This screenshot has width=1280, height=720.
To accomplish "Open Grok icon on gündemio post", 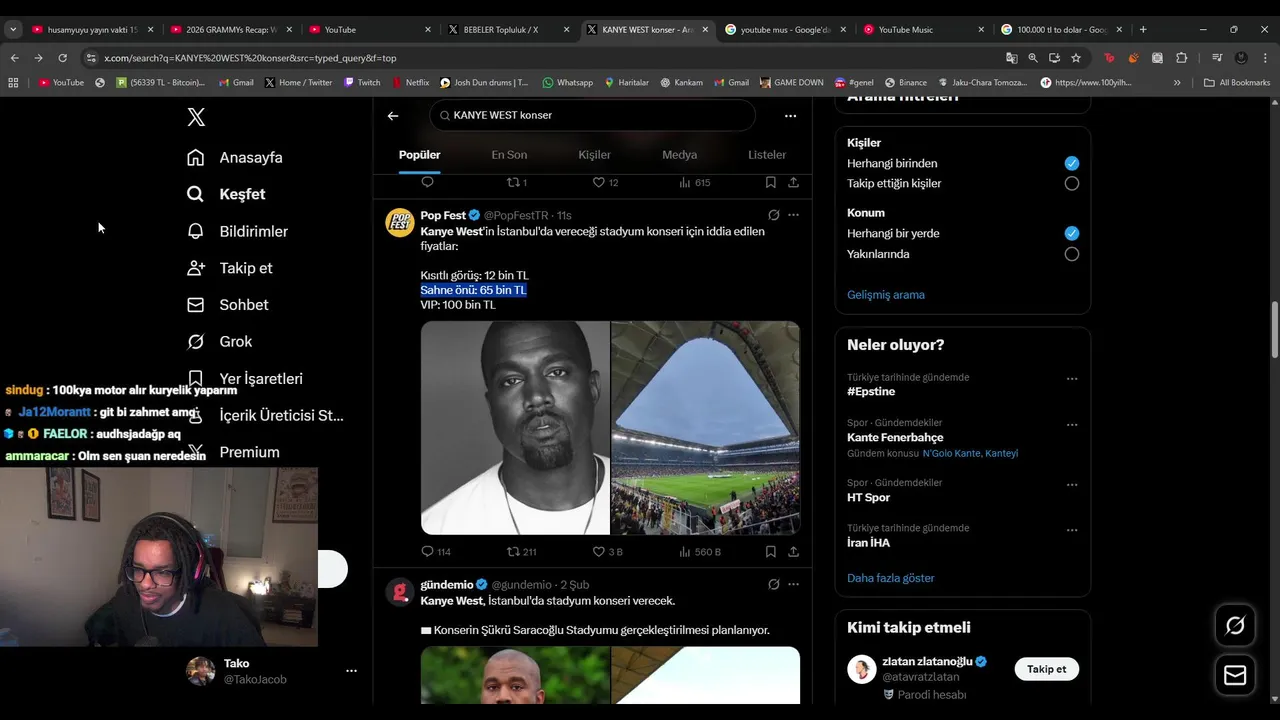I will [x=774, y=584].
